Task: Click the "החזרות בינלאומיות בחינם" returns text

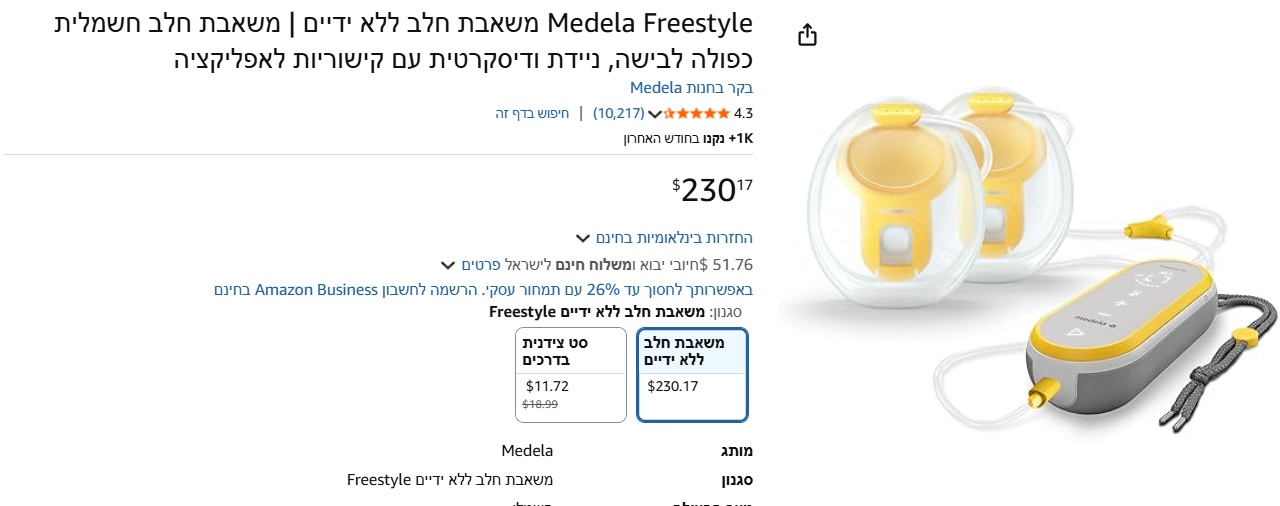Action: point(674,237)
